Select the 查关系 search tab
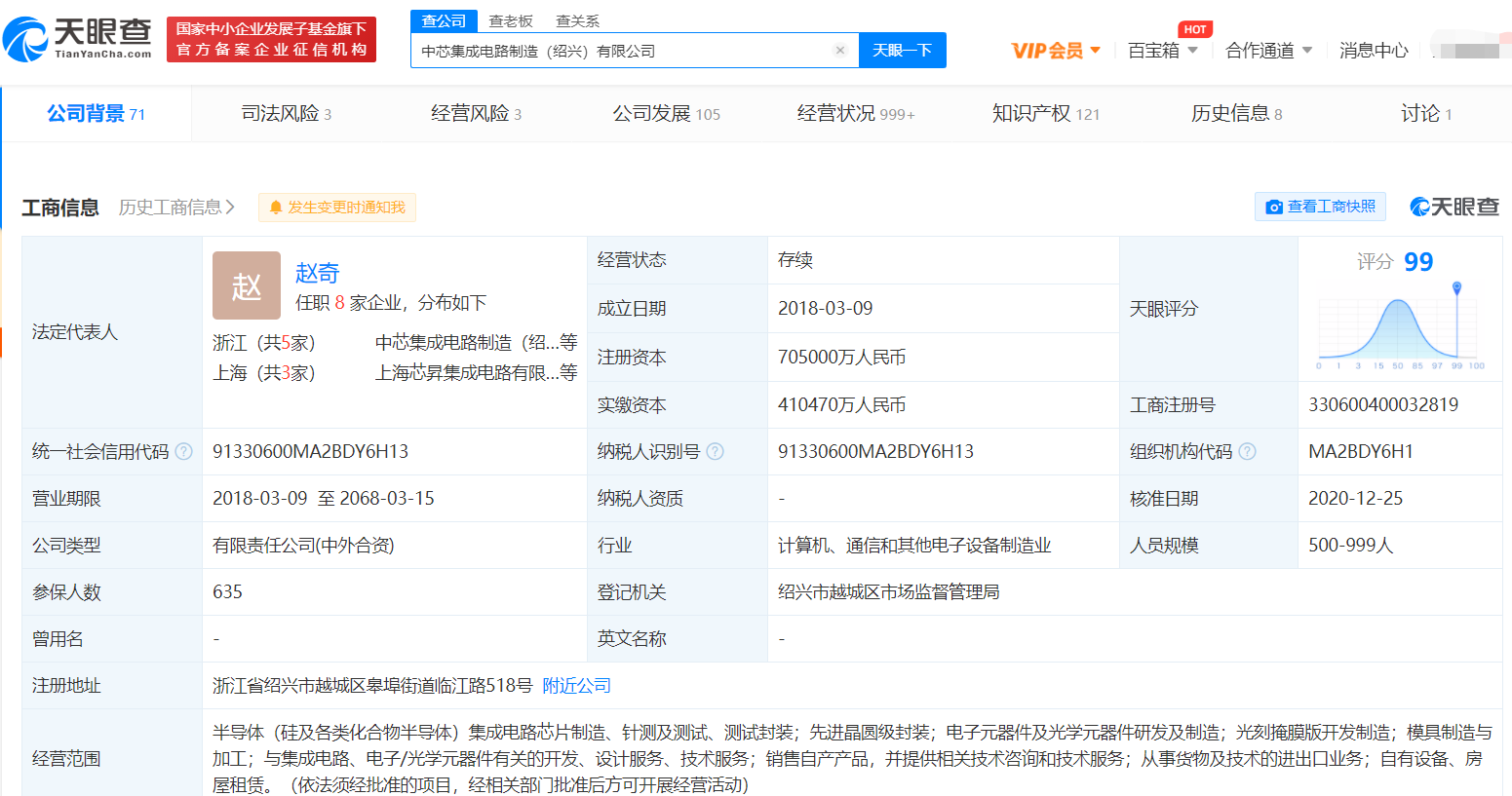Image resolution: width=1512 pixels, height=796 pixels. (x=578, y=20)
